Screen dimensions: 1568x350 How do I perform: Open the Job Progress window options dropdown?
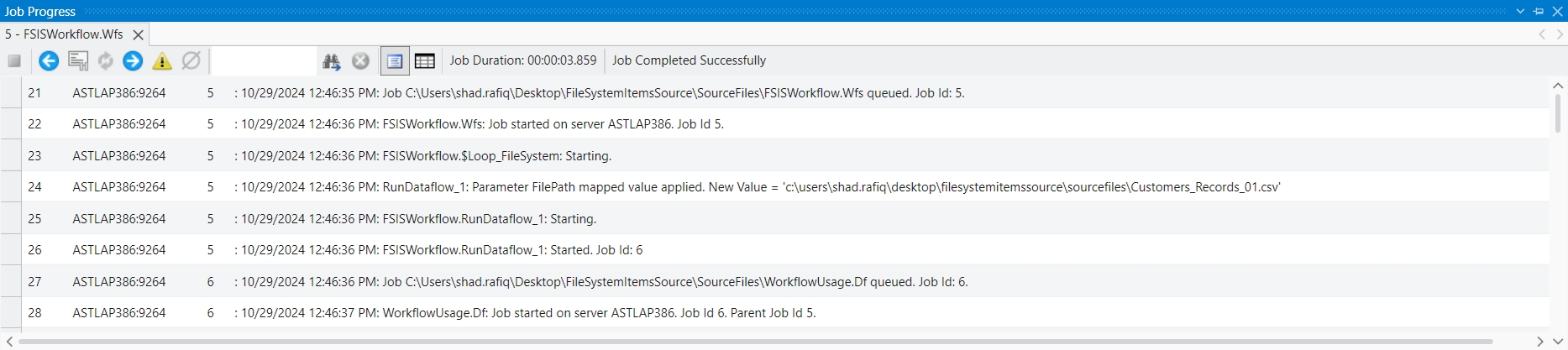pyautogui.click(x=1521, y=11)
